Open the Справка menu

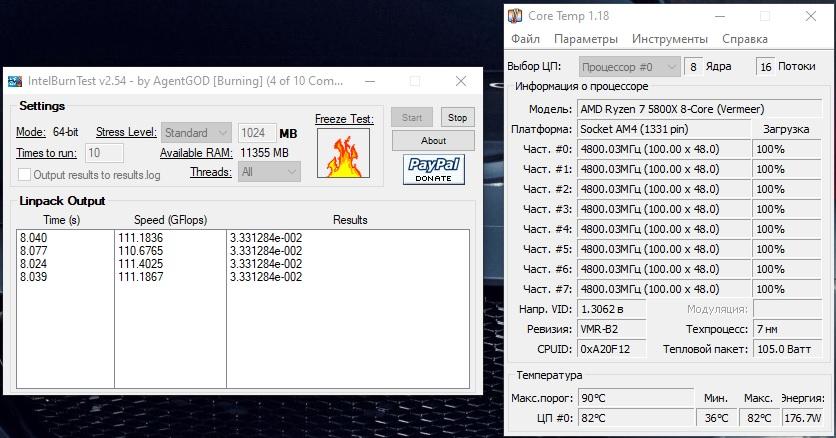pyautogui.click(x=745, y=39)
